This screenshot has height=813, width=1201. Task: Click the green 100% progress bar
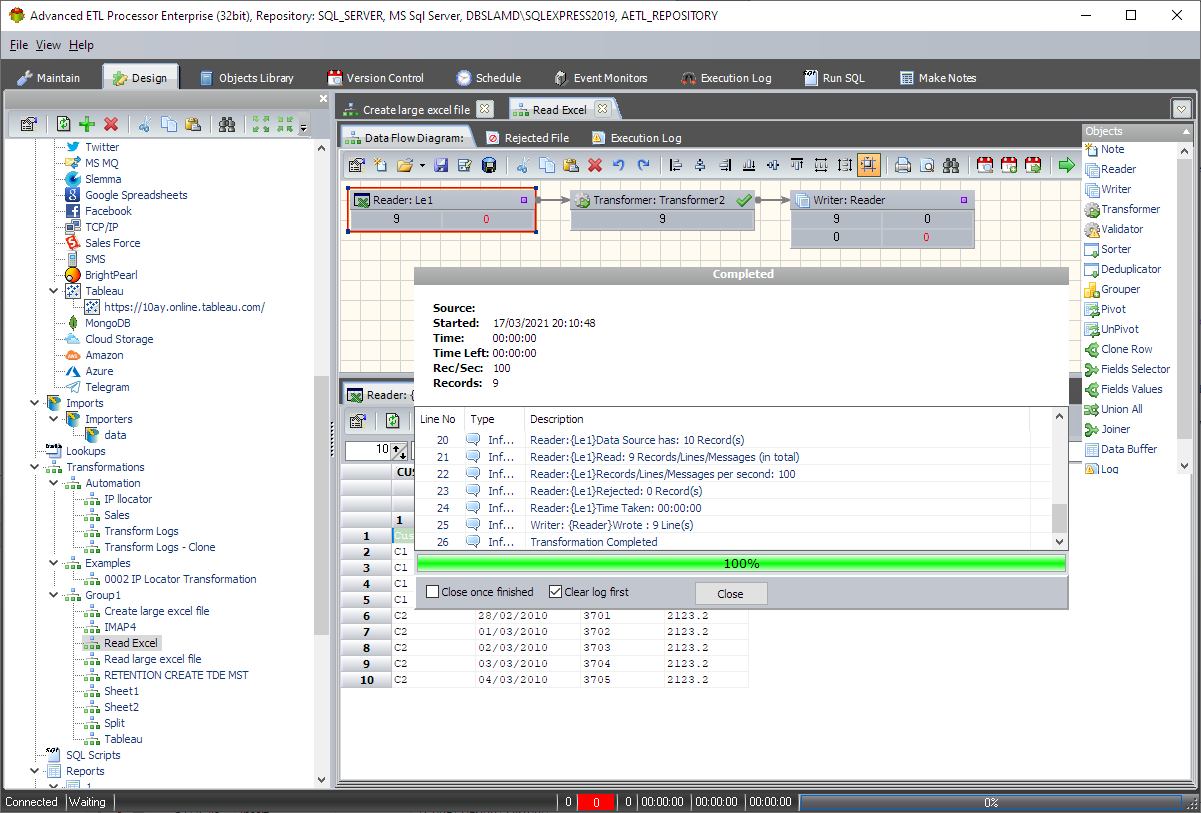coord(742,562)
